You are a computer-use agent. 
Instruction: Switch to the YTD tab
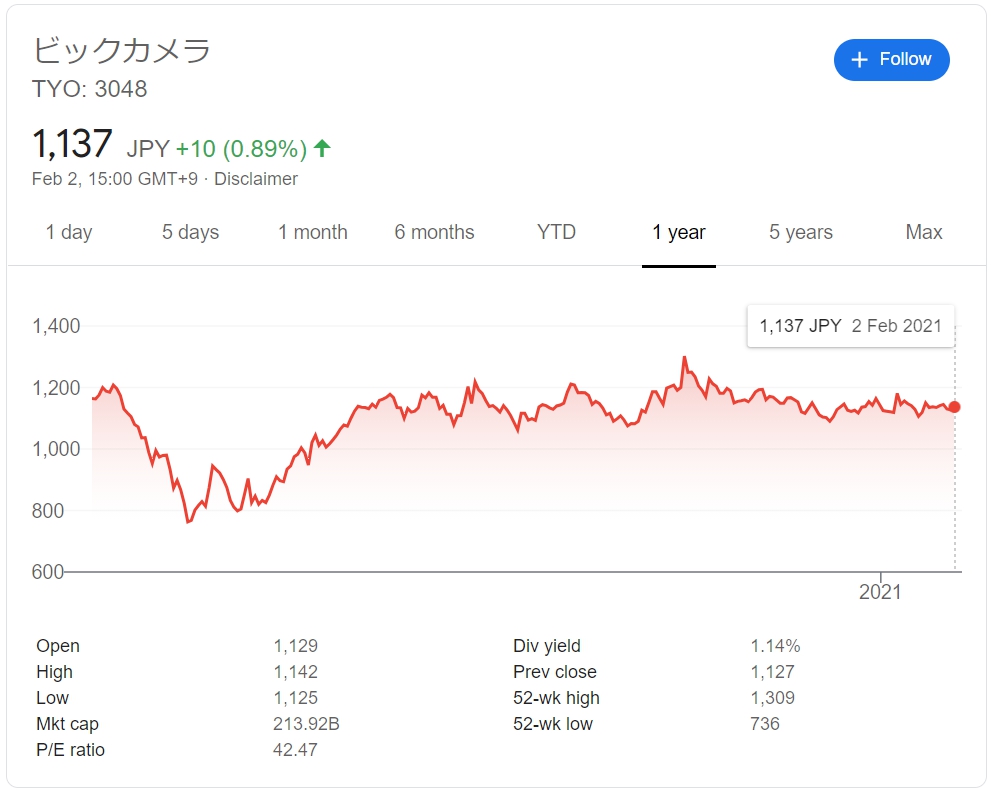(556, 232)
